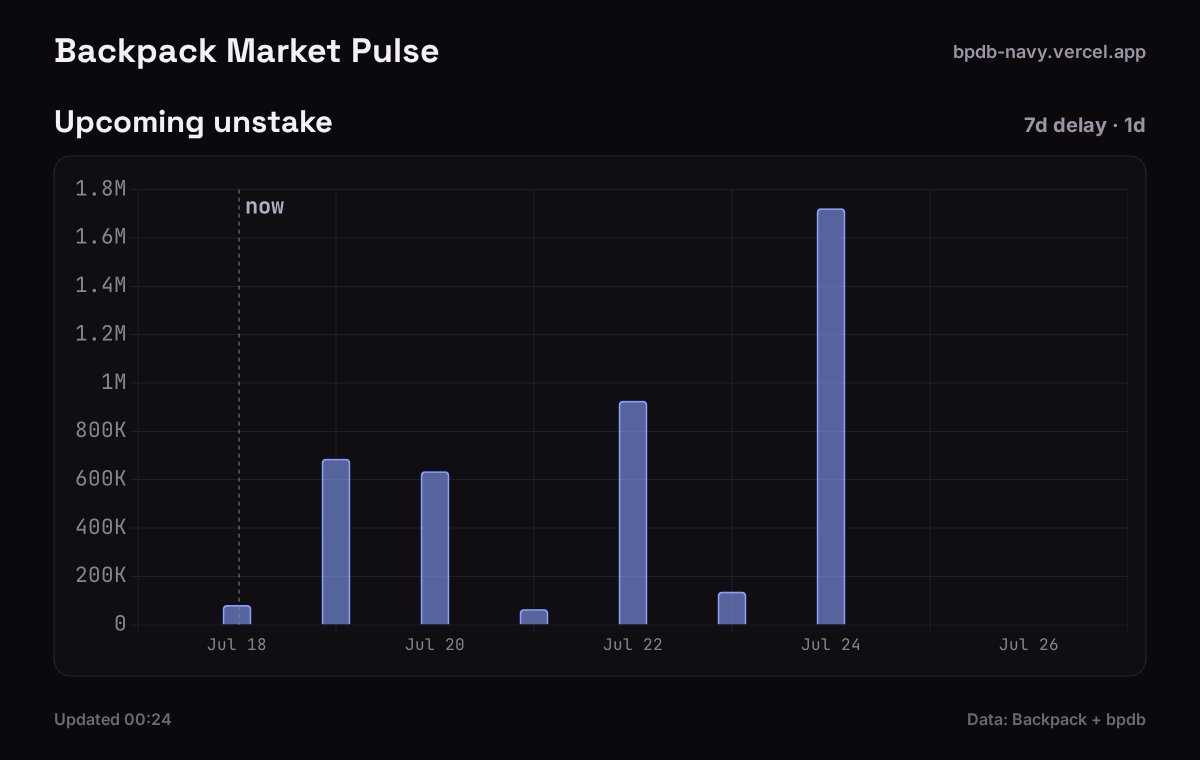Click the 600K y-axis label

pos(101,479)
